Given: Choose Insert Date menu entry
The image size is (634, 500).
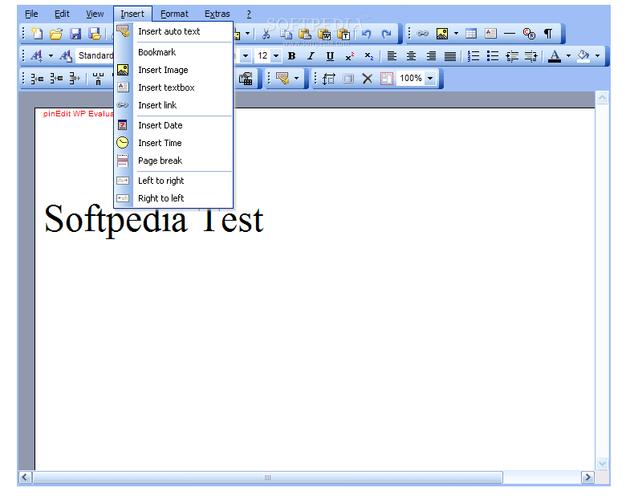Looking at the screenshot, I should click(173, 125).
